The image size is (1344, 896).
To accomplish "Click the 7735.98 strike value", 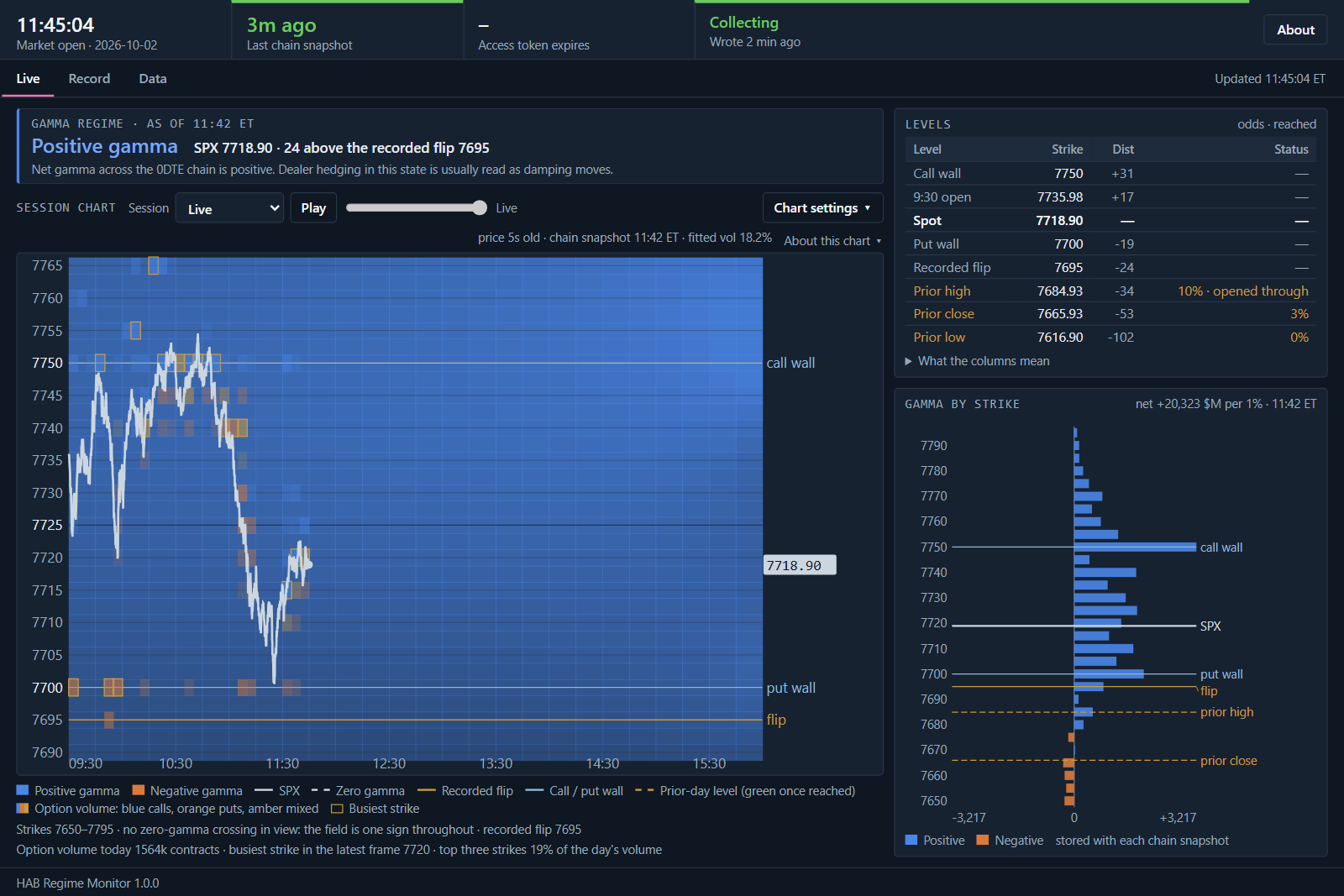I will pyautogui.click(x=1059, y=197).
